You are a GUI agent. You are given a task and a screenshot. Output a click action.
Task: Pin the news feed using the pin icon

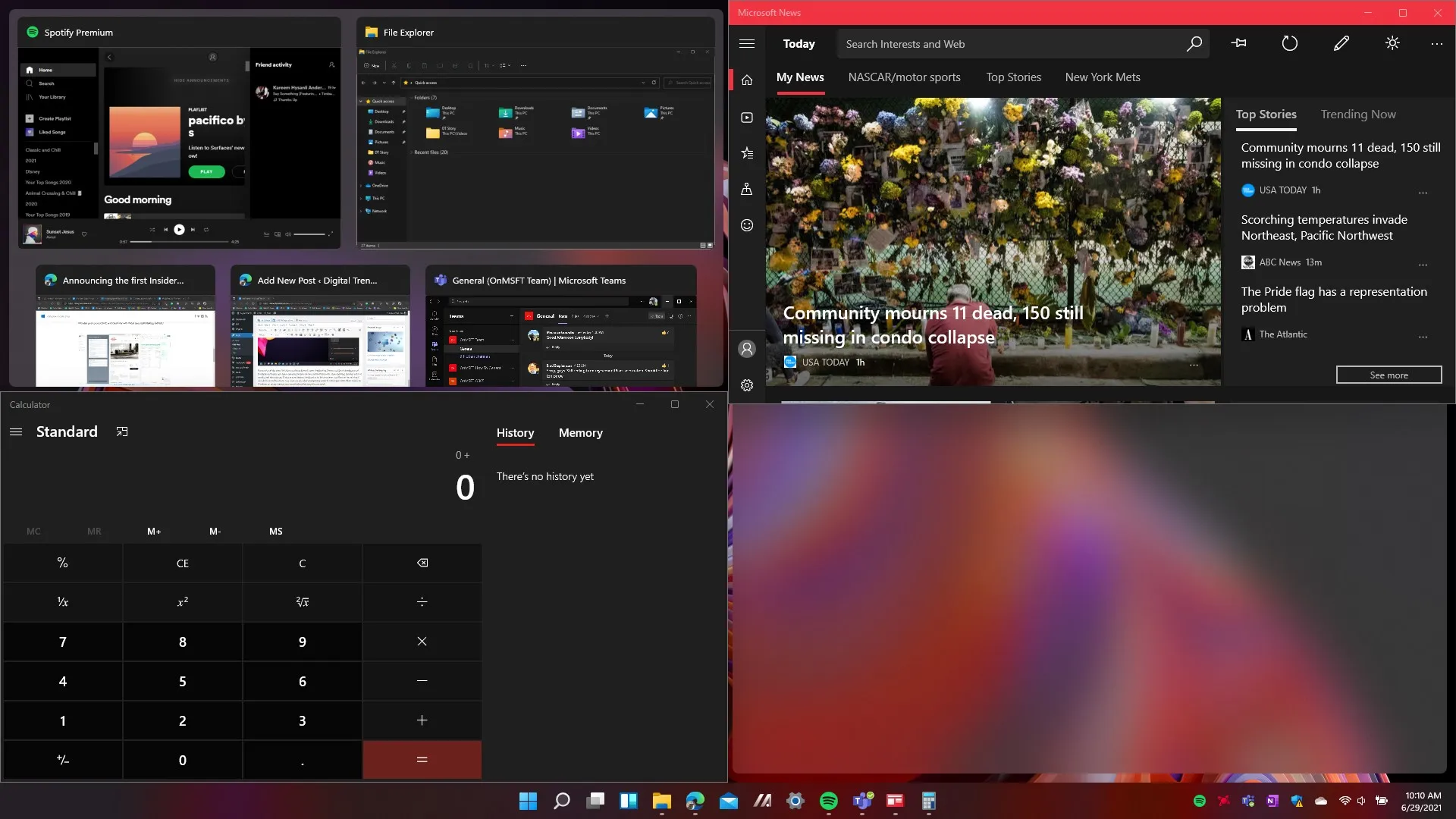[x=1239, y=43]
